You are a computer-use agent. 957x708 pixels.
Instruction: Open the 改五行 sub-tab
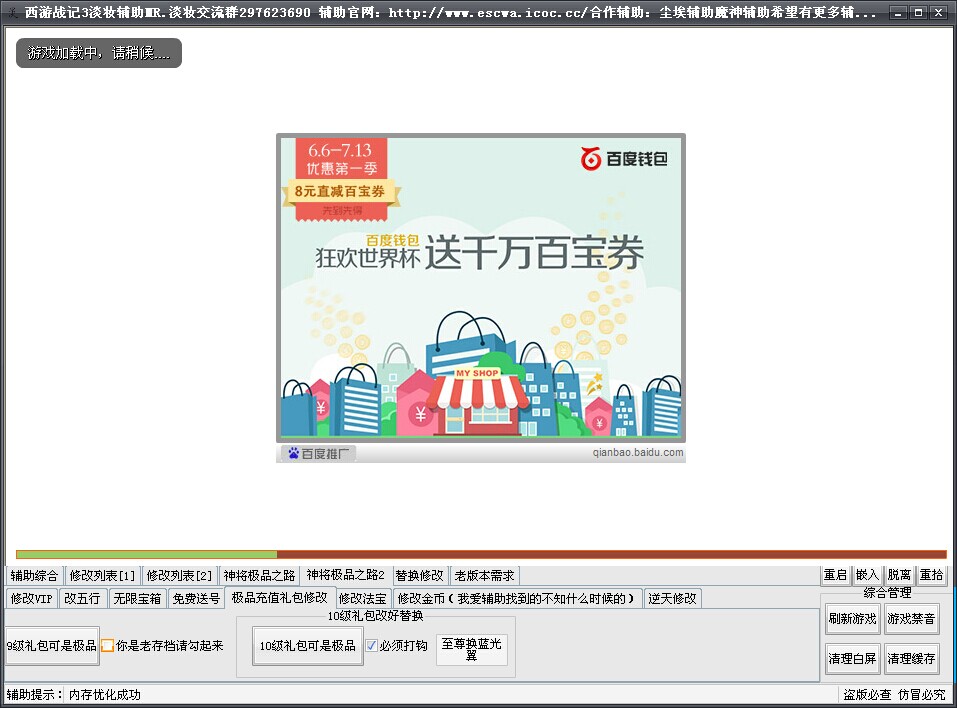[82, 598]
